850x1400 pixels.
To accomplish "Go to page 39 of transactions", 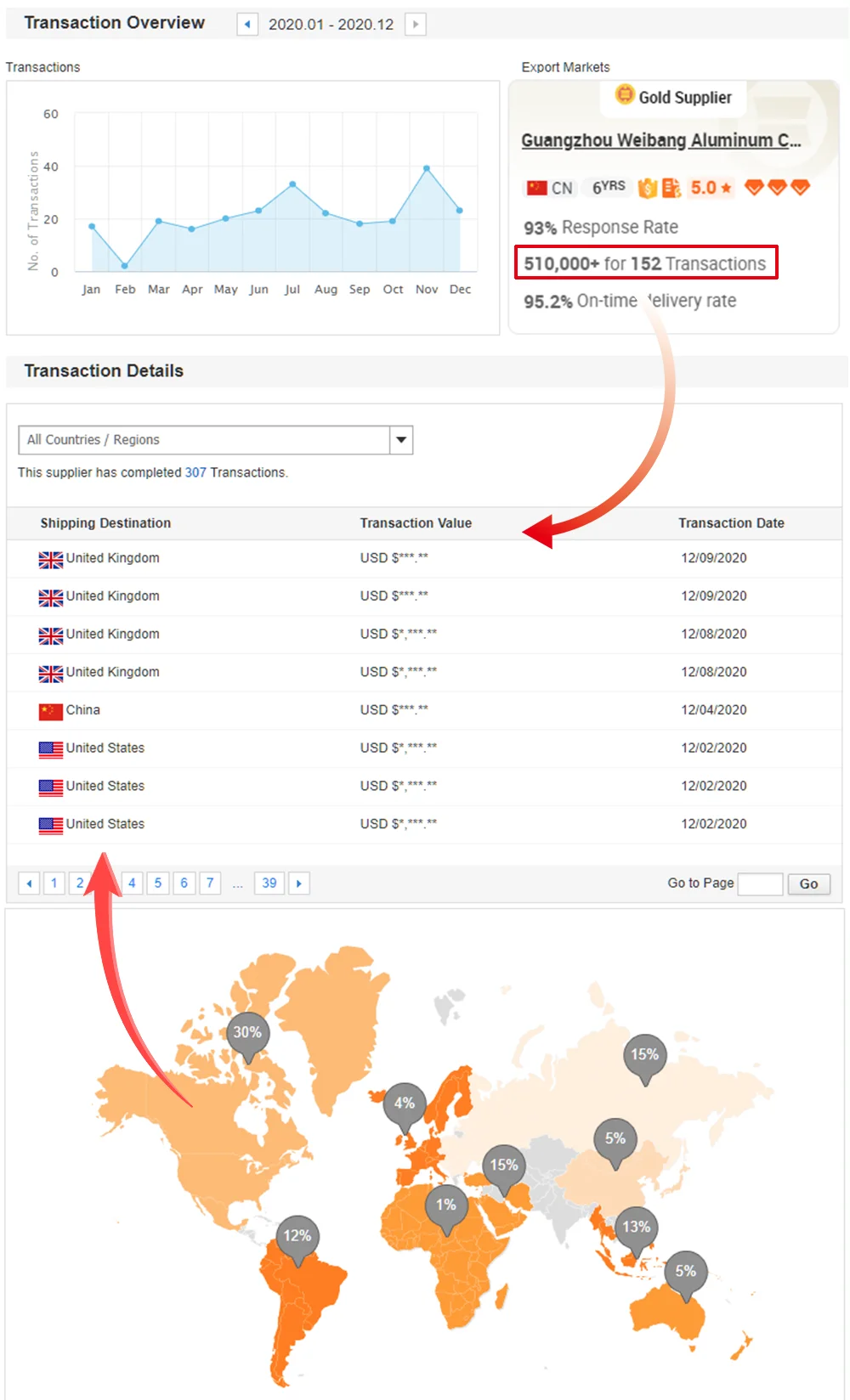I will click(x=269, y=883).
